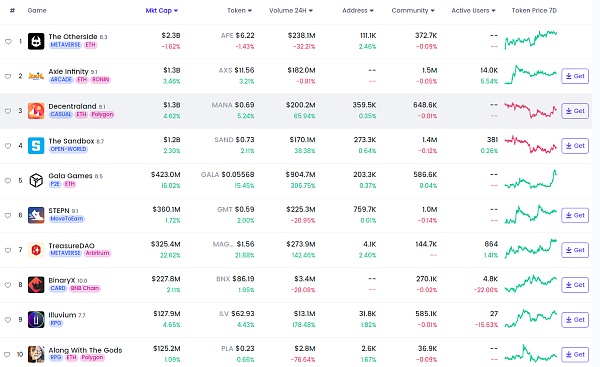Open the Decentraland game icon
The width and height of the screenshot is (600, 367).
point(36,111)
